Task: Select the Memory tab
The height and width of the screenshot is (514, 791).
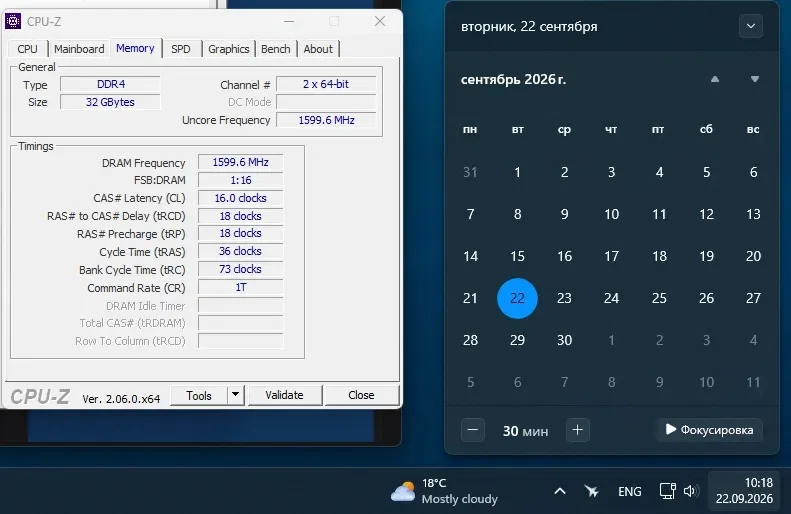Action: coord(135,48)
